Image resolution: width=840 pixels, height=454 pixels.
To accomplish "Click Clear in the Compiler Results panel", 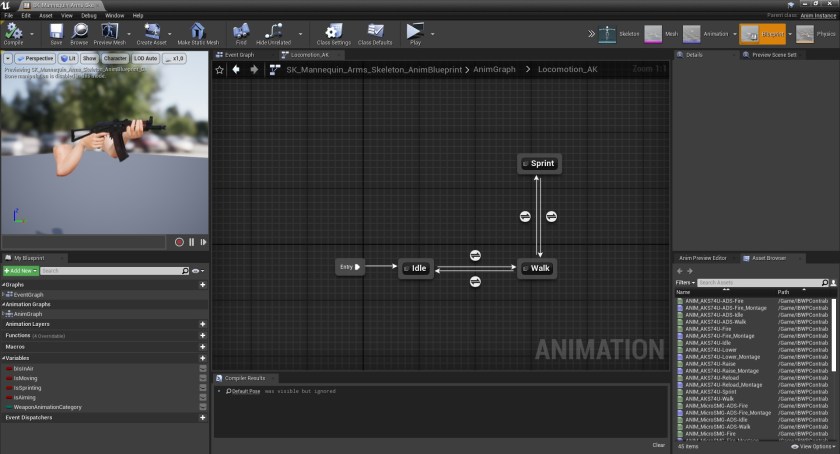I will point(658,445).
